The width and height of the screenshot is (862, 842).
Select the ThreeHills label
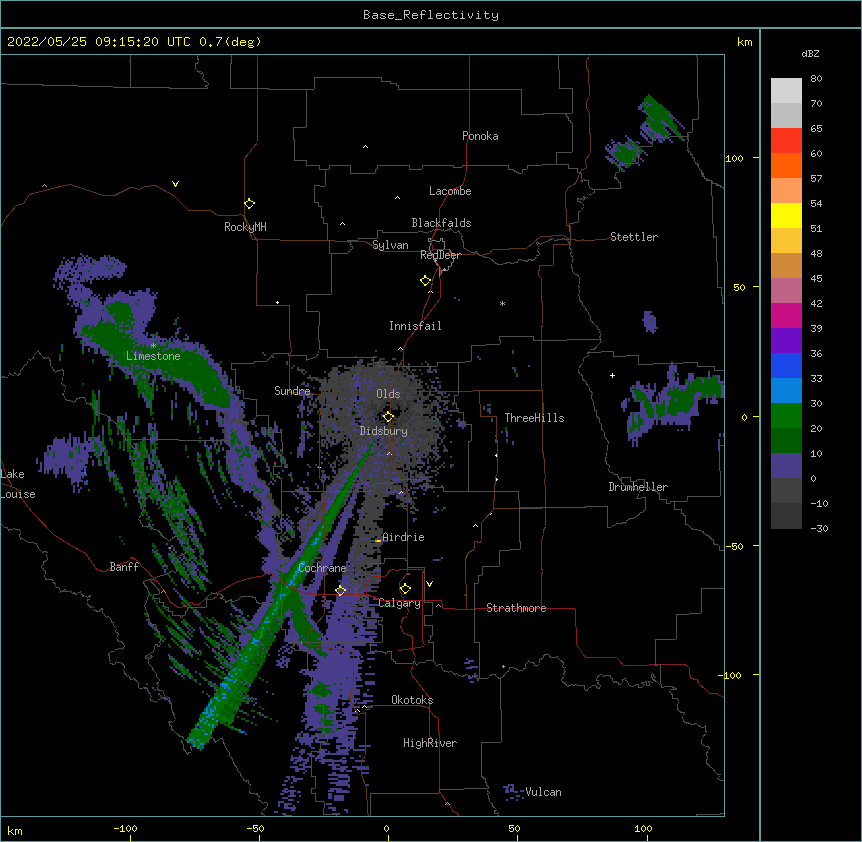pyautogui.click(x=534, y=418)
